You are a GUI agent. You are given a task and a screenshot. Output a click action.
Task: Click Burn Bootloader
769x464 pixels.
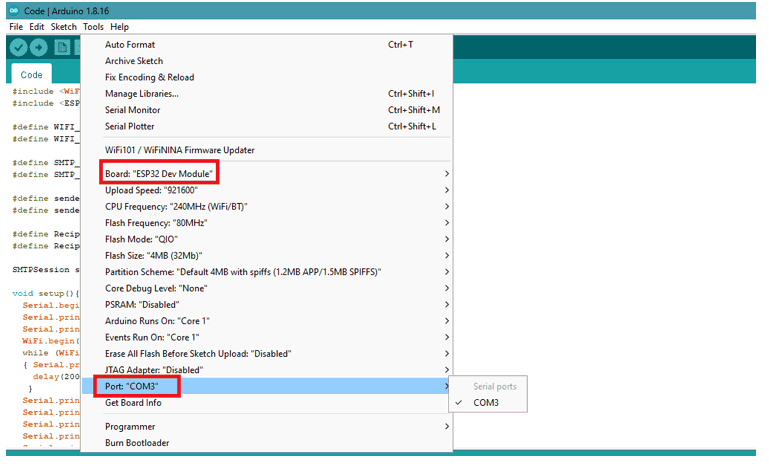tap(137, 443)
